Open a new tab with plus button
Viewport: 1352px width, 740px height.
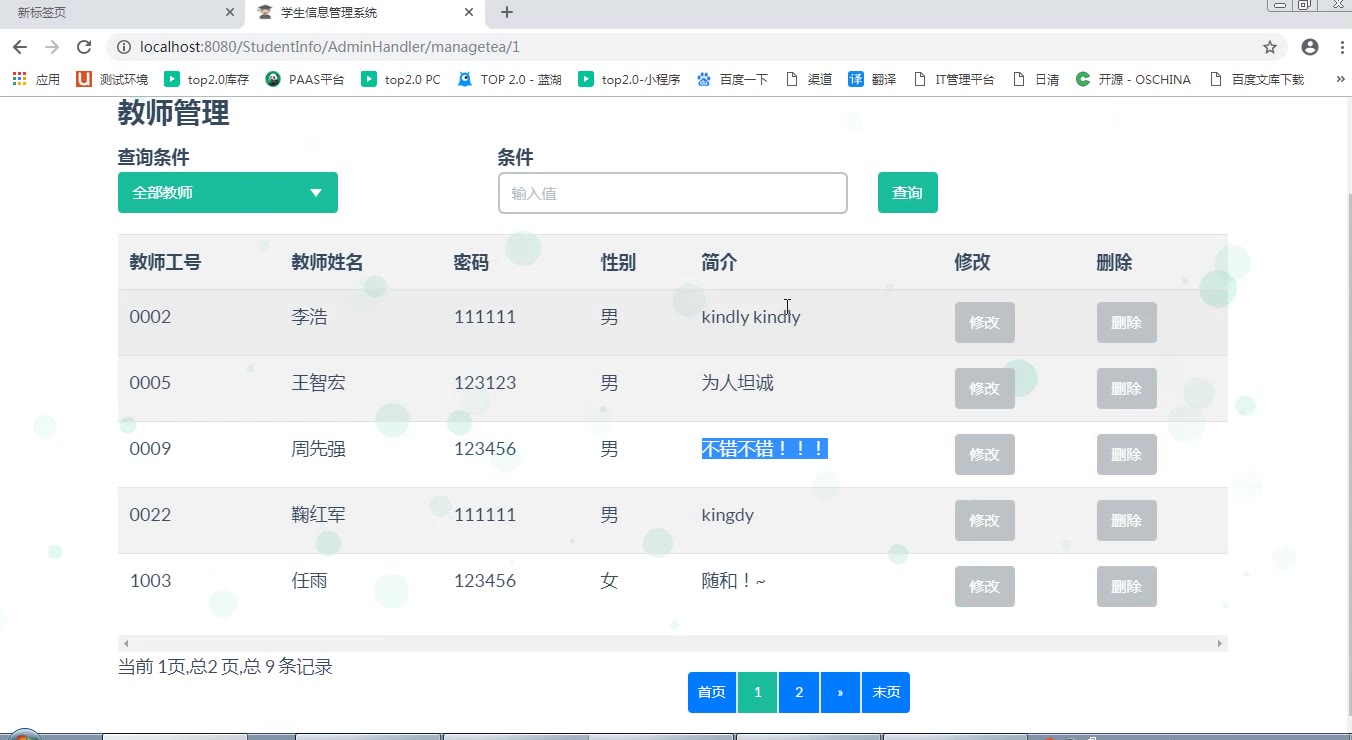coord(507,13)
